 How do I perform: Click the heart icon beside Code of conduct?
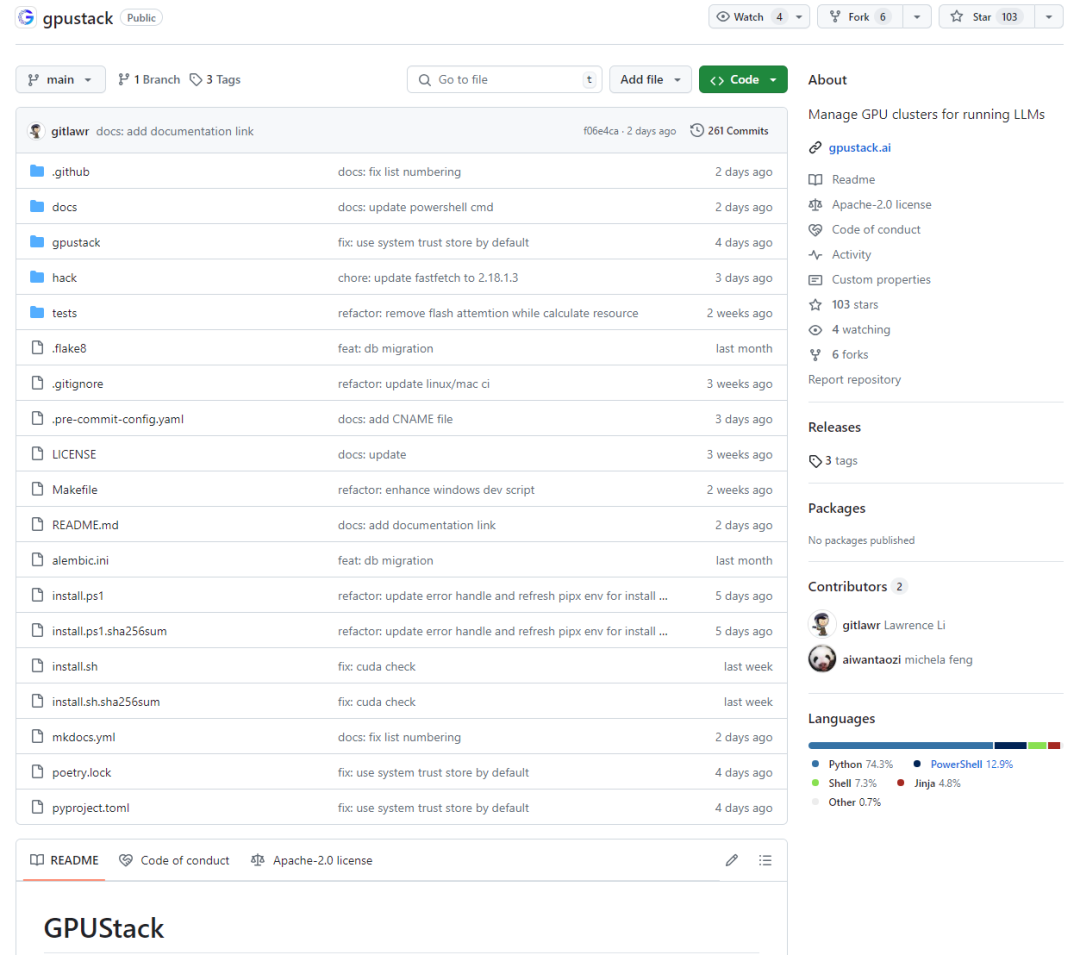coord(816,229)
